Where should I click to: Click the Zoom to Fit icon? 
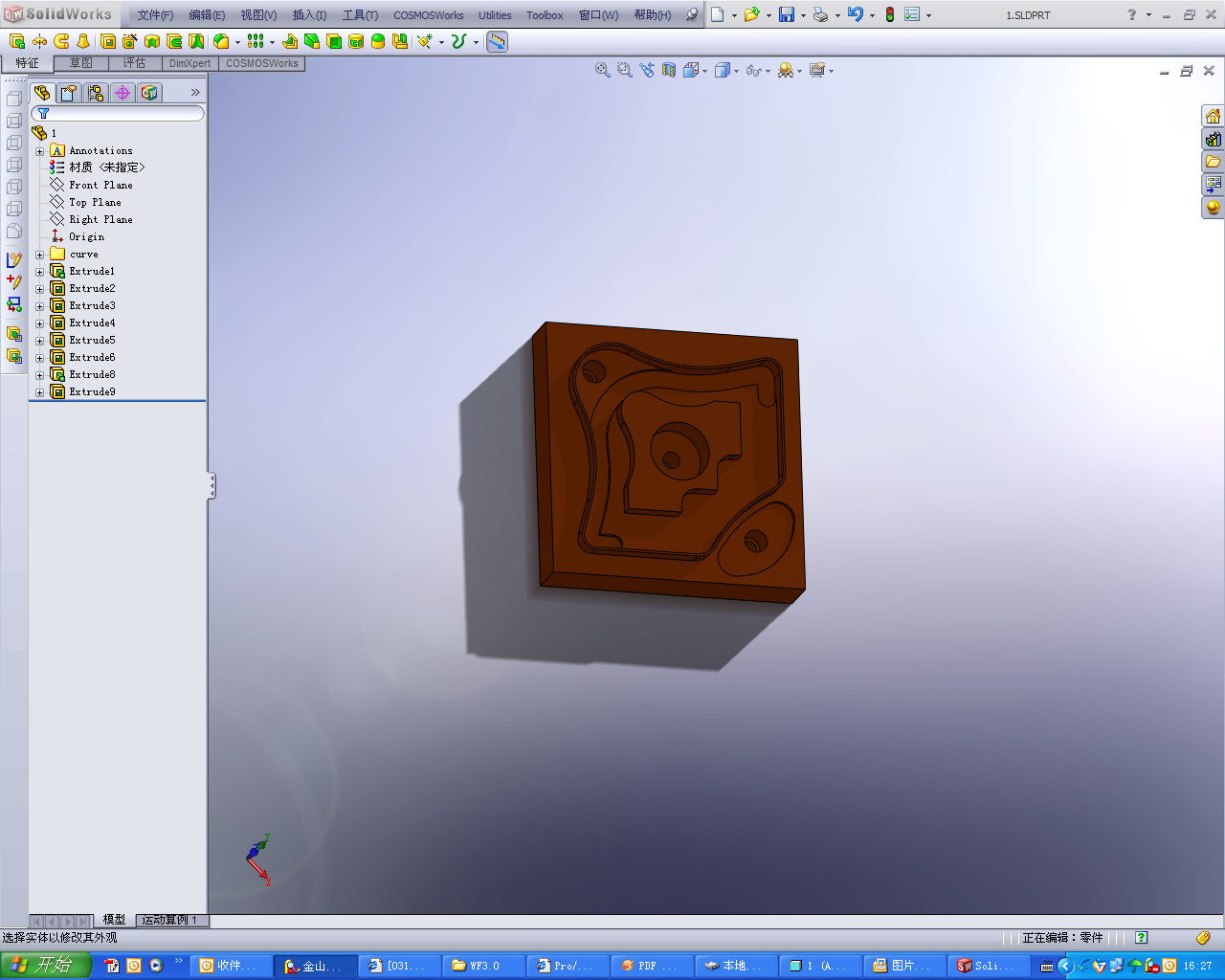(x=603, y=70)
